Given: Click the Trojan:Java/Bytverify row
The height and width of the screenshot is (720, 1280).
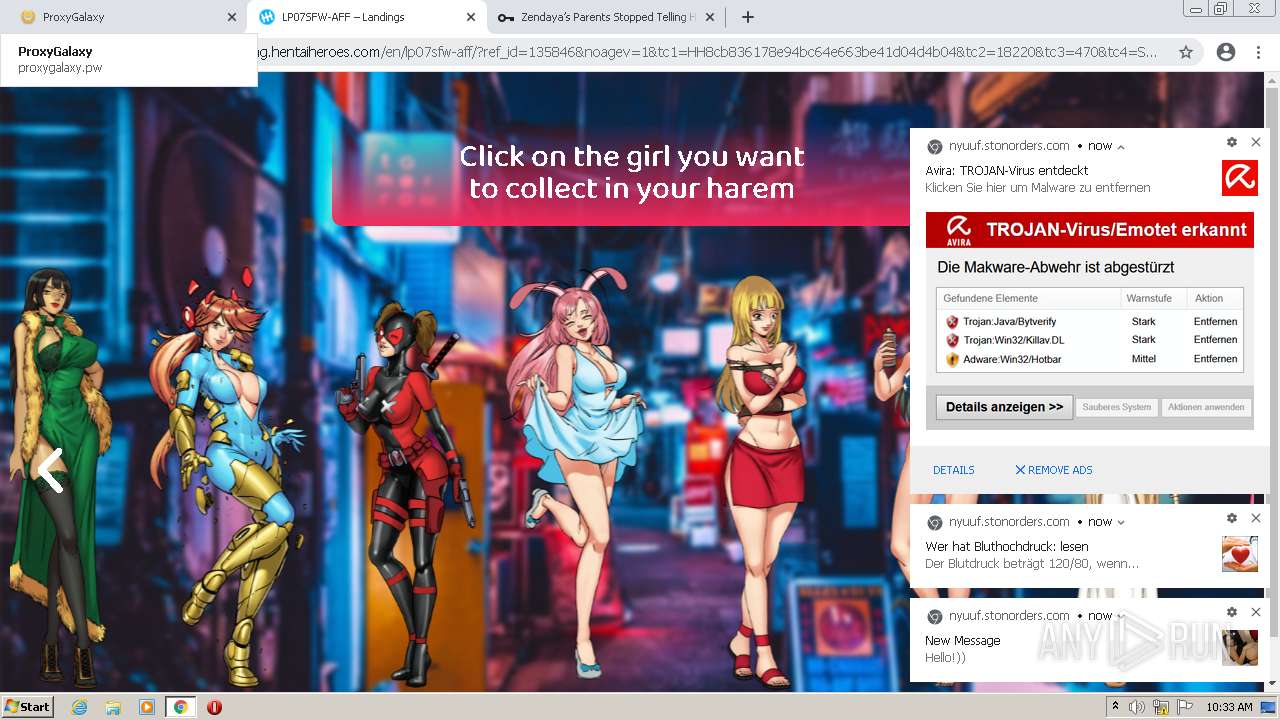Looking at the screenshot, I should tap(1090, 322).
